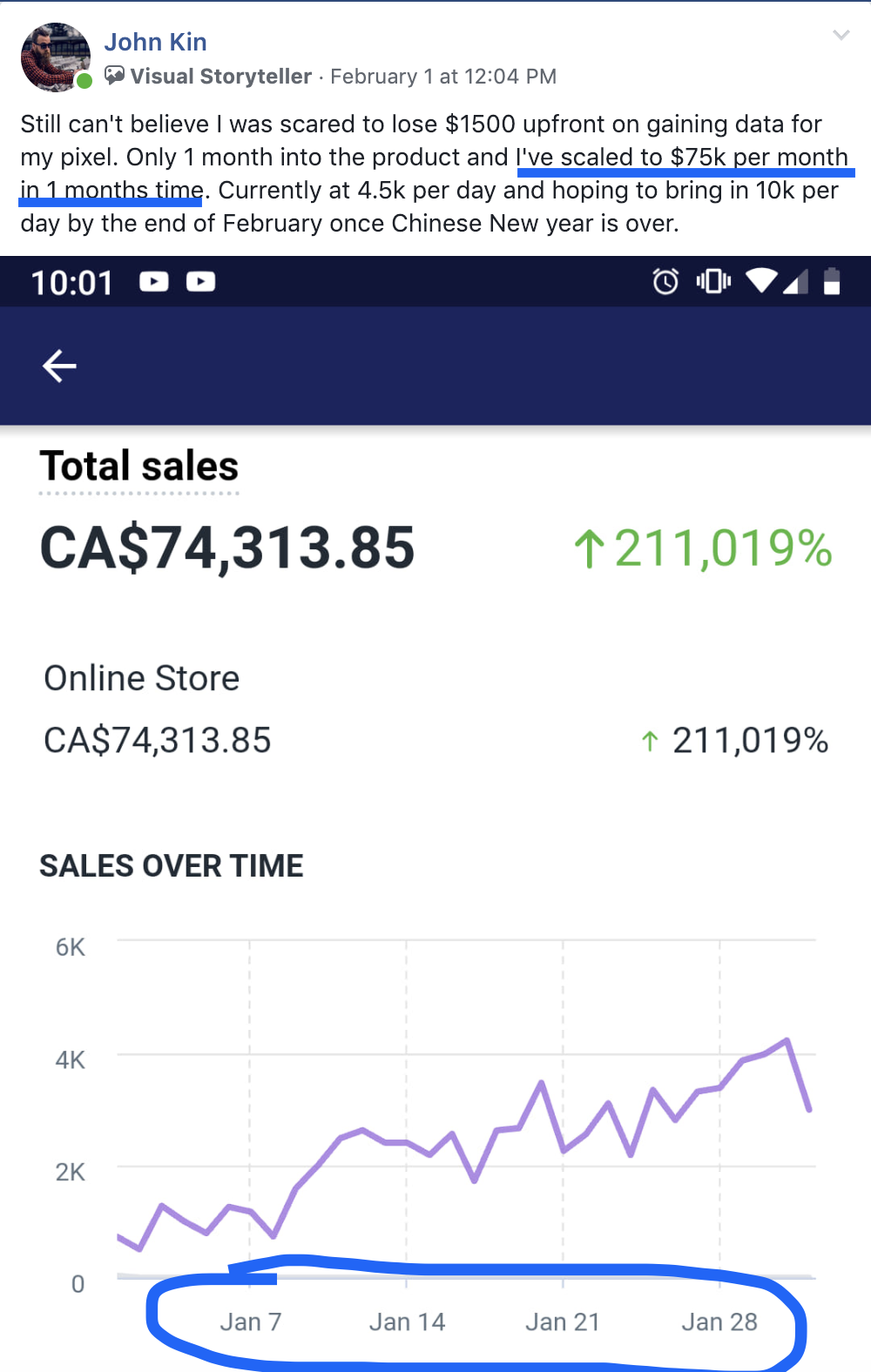
Task: Tap the second YouTube notification icon
Action: click(200, 282)
